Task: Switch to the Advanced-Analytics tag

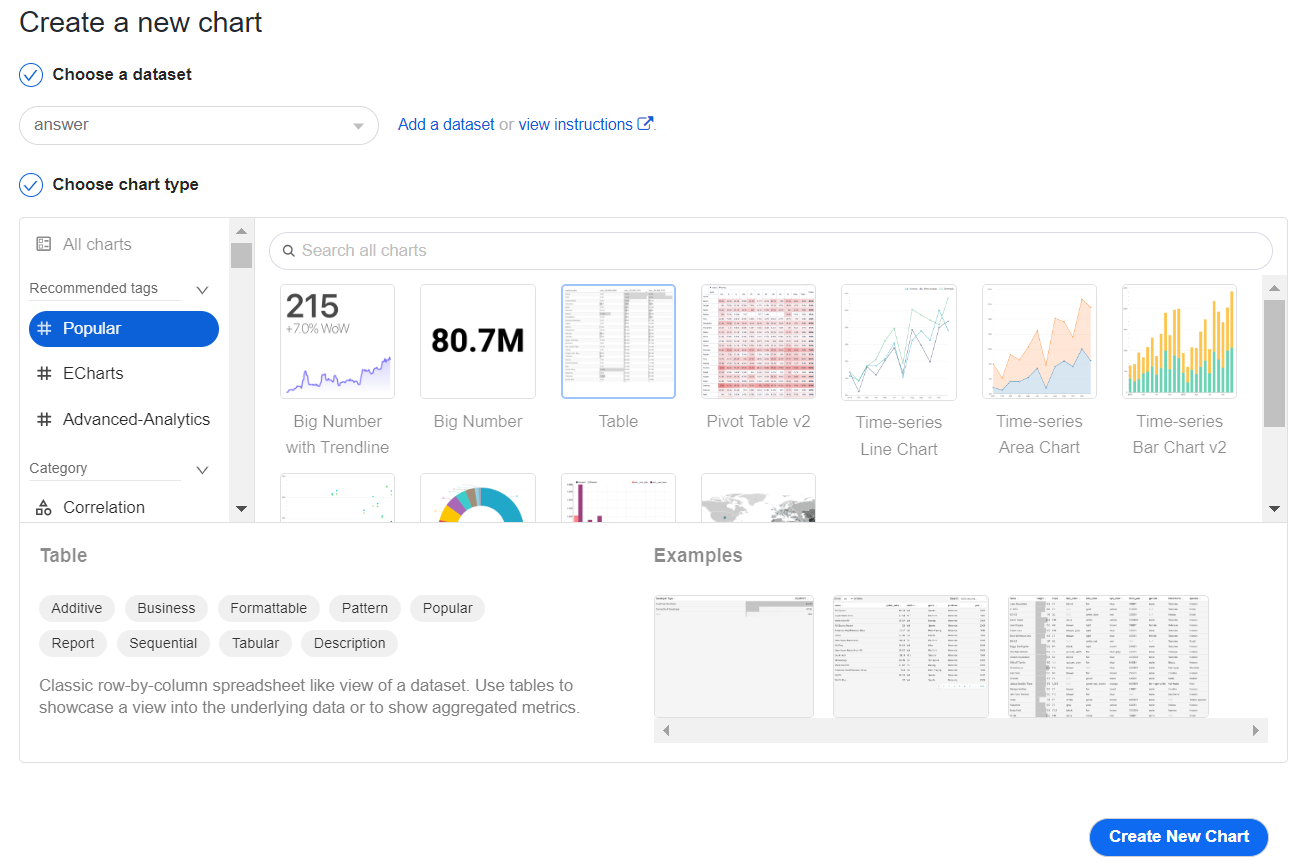Action: click(x=124, y=419)
